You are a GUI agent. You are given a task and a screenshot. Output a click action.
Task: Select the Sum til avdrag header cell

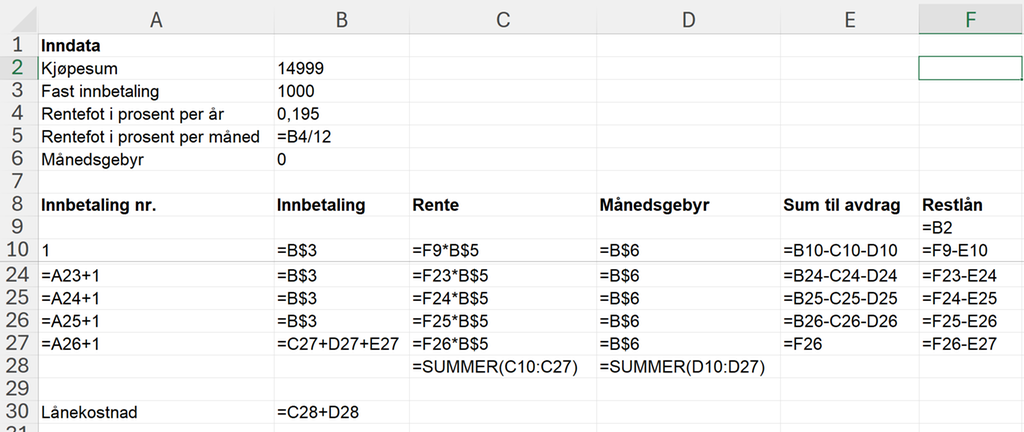click(848, 204)
